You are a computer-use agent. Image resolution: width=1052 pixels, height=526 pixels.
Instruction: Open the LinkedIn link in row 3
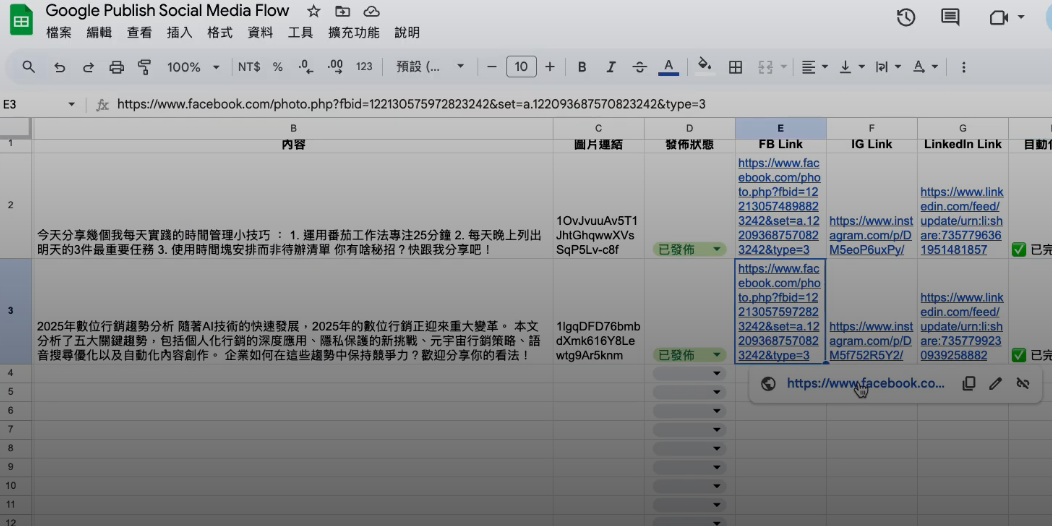(x=961, y=326)
